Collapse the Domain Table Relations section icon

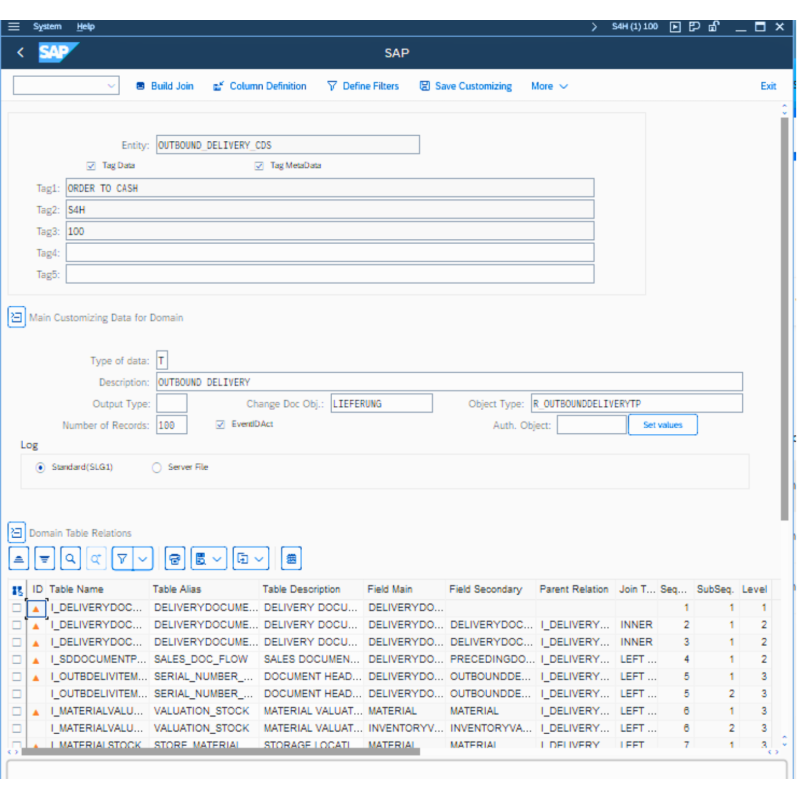pos(16,533)
